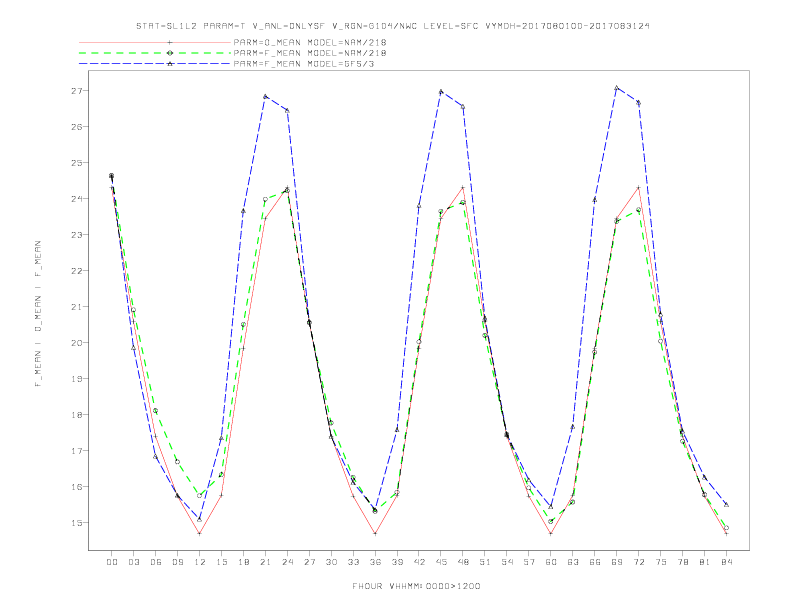Click x-axis tick label 84

click(x=727, y=562)
